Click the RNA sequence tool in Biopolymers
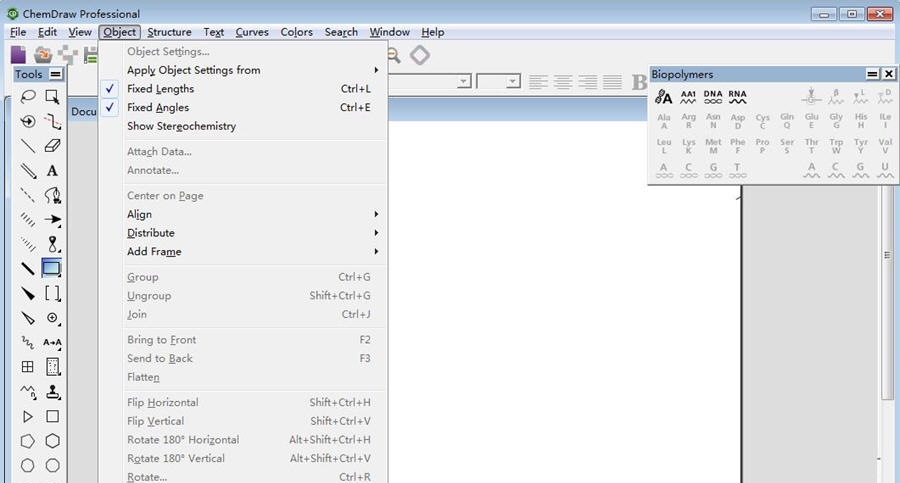Screen dimensions: 900x483 click(x=737, y=97)
